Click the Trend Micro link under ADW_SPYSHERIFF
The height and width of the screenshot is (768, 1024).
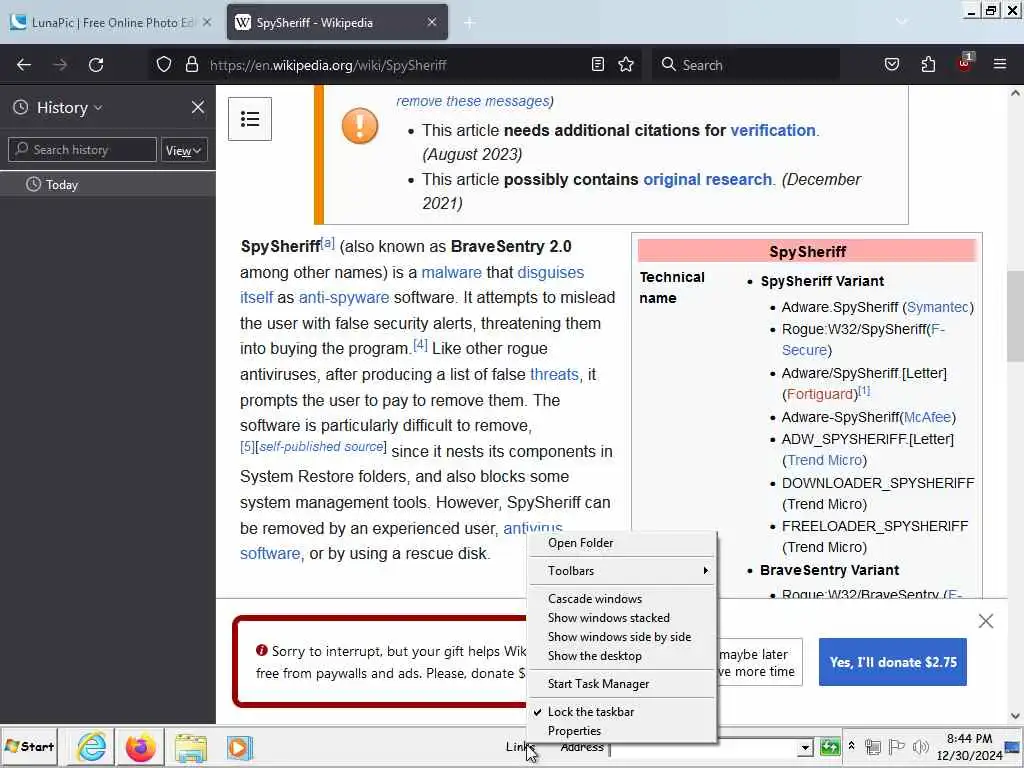[824, 460]
